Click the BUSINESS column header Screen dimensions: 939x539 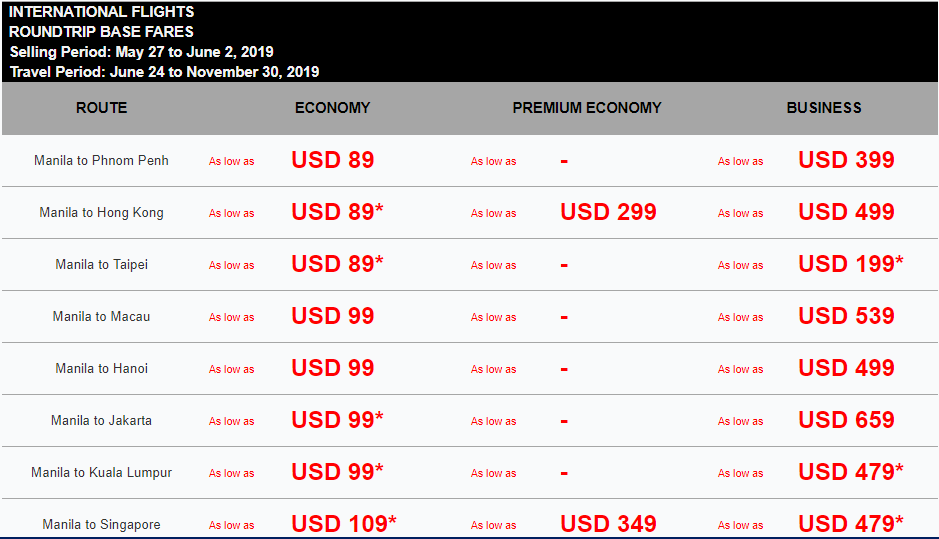pyautogui.click(x=824, y=108)
